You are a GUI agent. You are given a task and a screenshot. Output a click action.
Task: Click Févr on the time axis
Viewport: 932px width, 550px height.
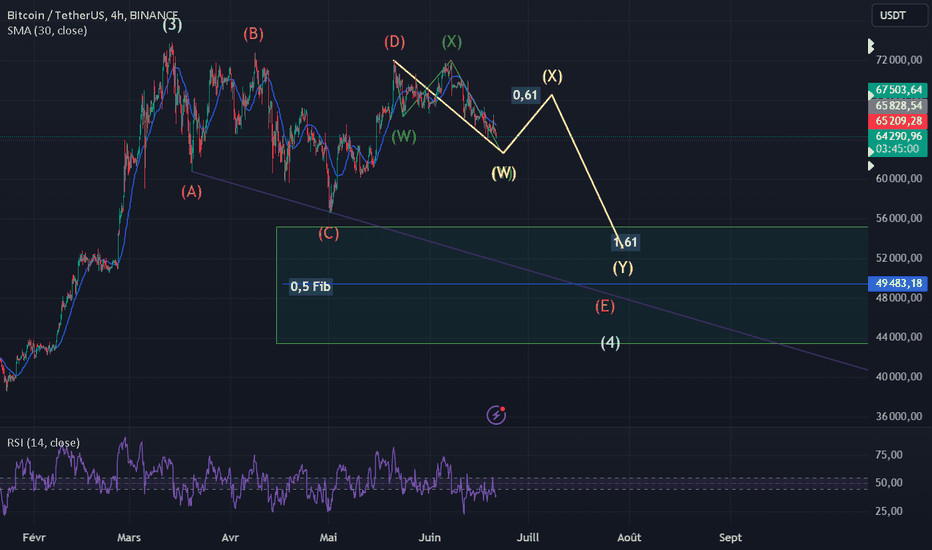(34, 538)
